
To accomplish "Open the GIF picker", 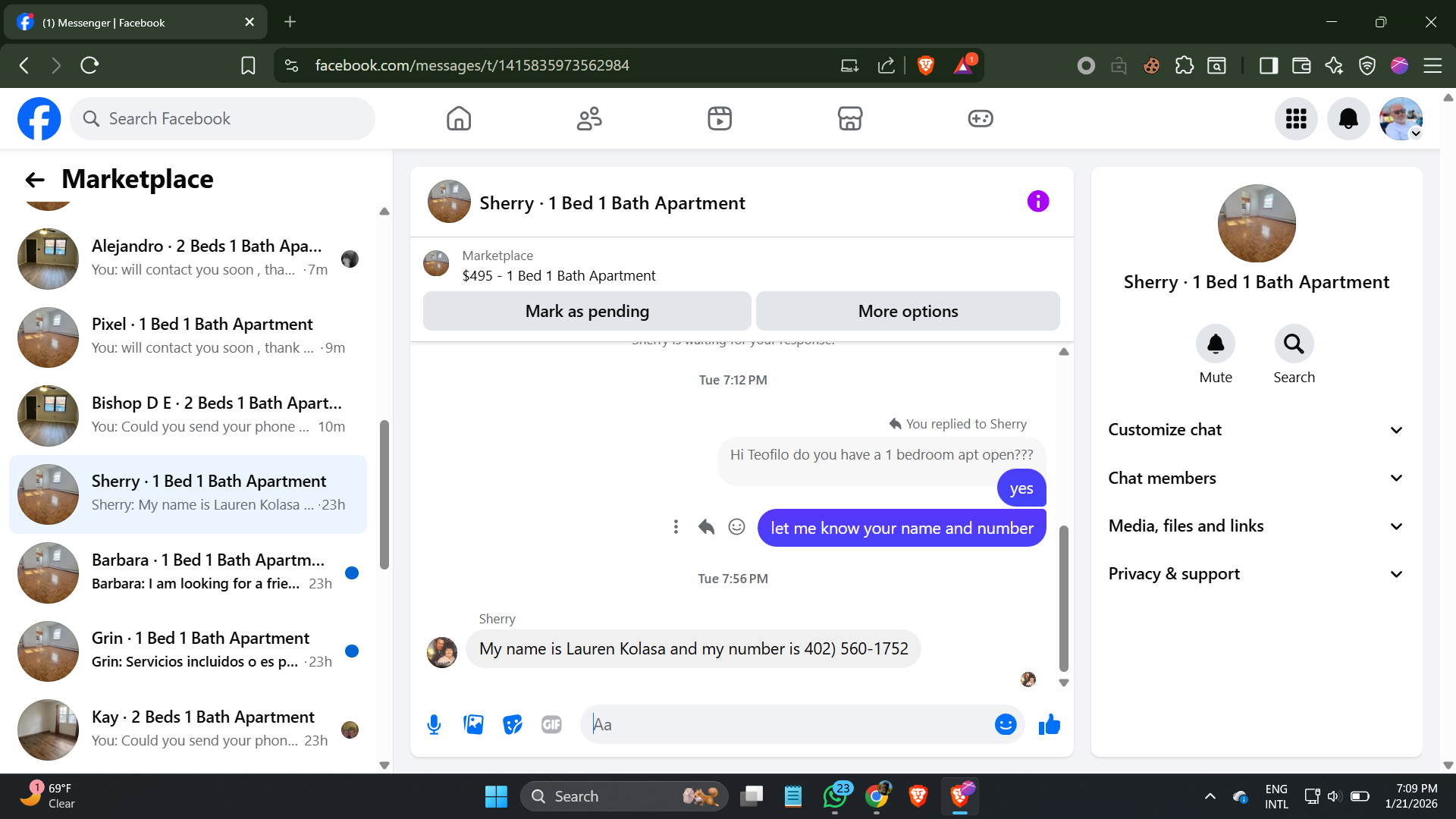I will point(551,725).
